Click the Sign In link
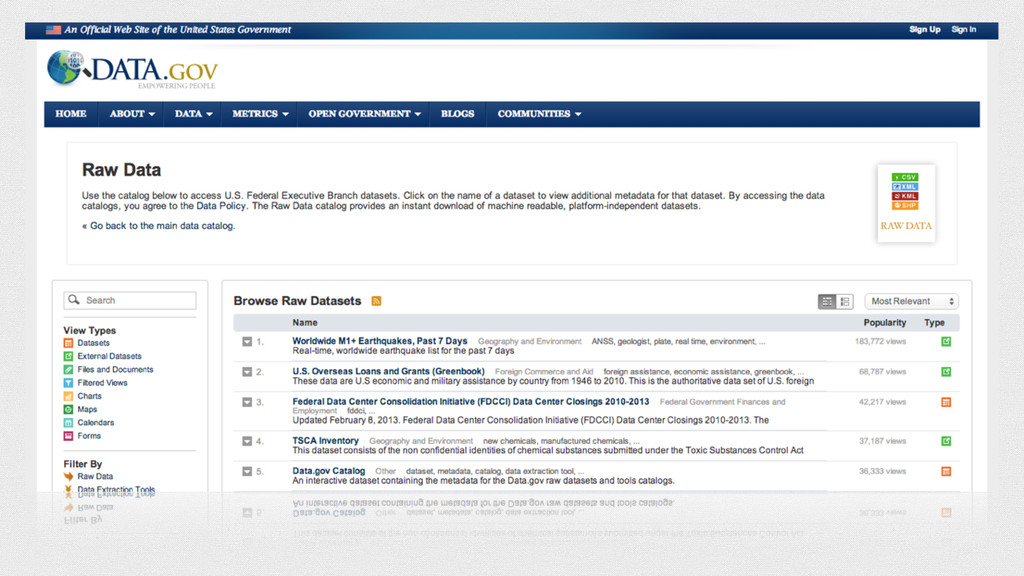The height and width of the screenshot is (576, 1024). pyautogui.click(x=963, y=29)
